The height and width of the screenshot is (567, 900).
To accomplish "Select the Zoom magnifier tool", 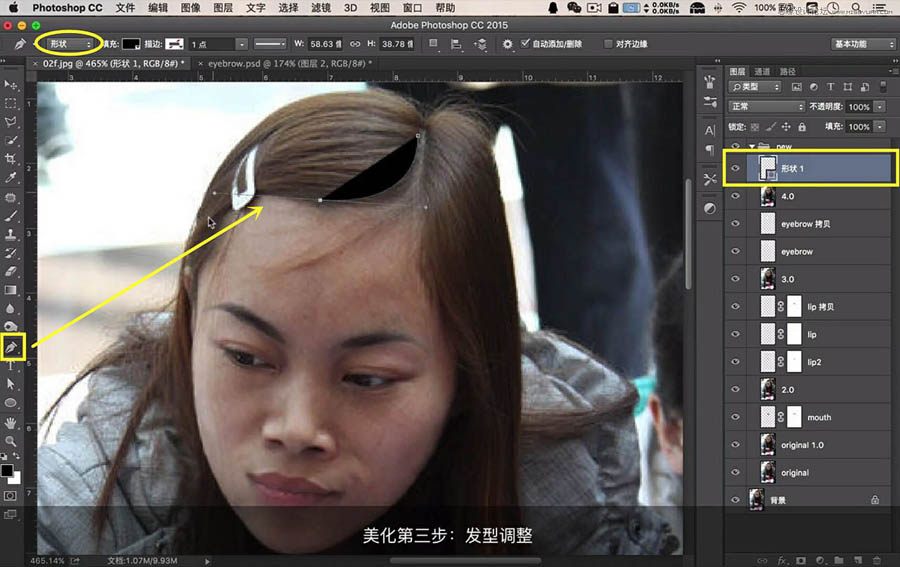I will coord(10,441).
